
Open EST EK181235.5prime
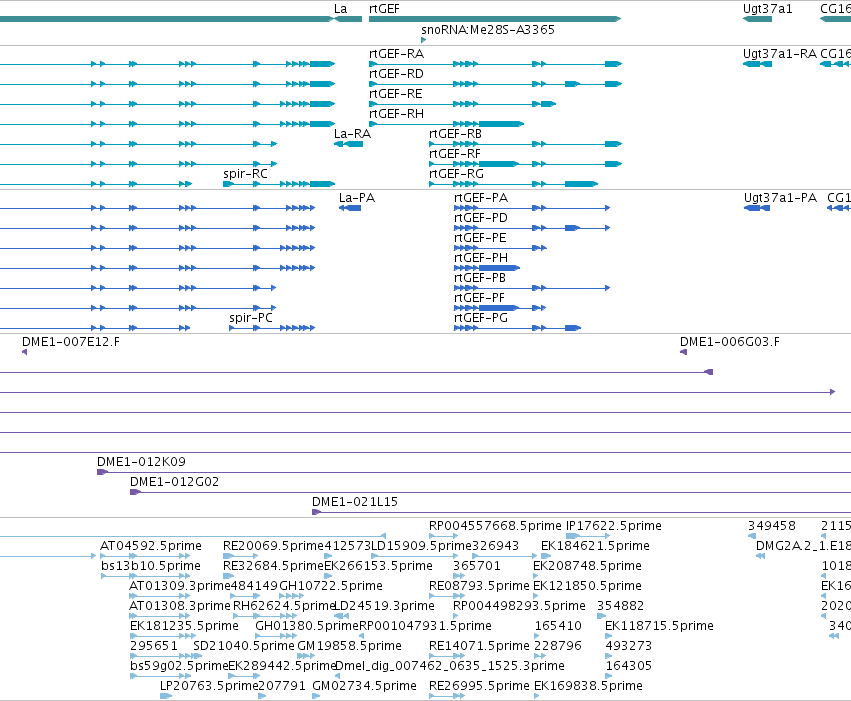(x=185, y=626)
